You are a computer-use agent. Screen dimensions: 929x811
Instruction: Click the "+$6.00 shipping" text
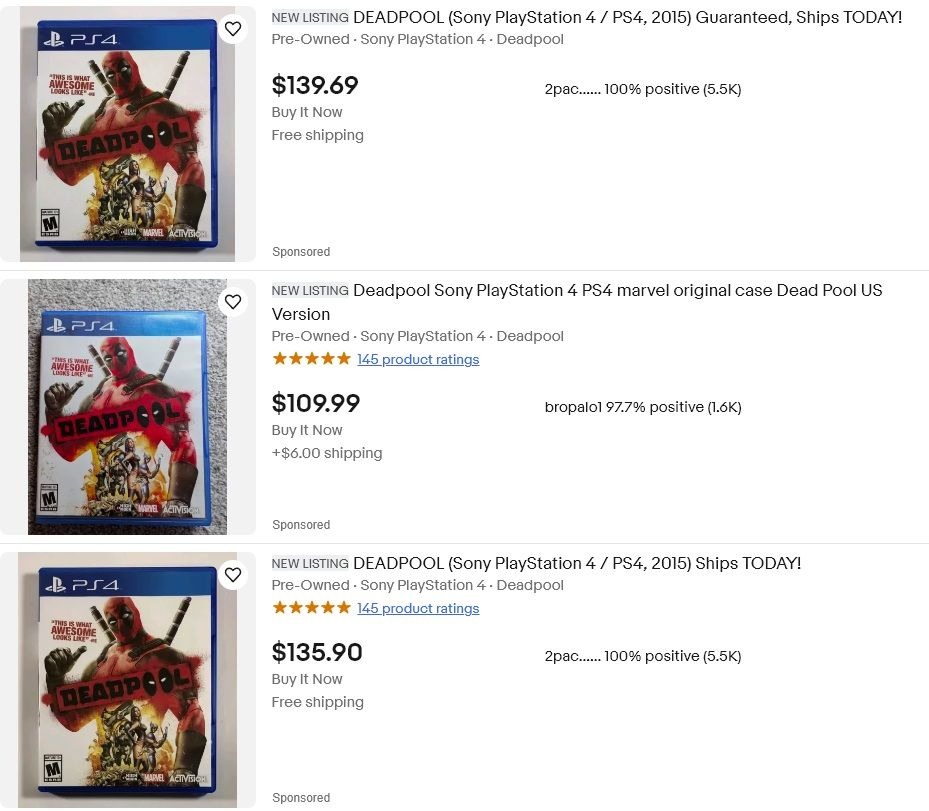327,453
